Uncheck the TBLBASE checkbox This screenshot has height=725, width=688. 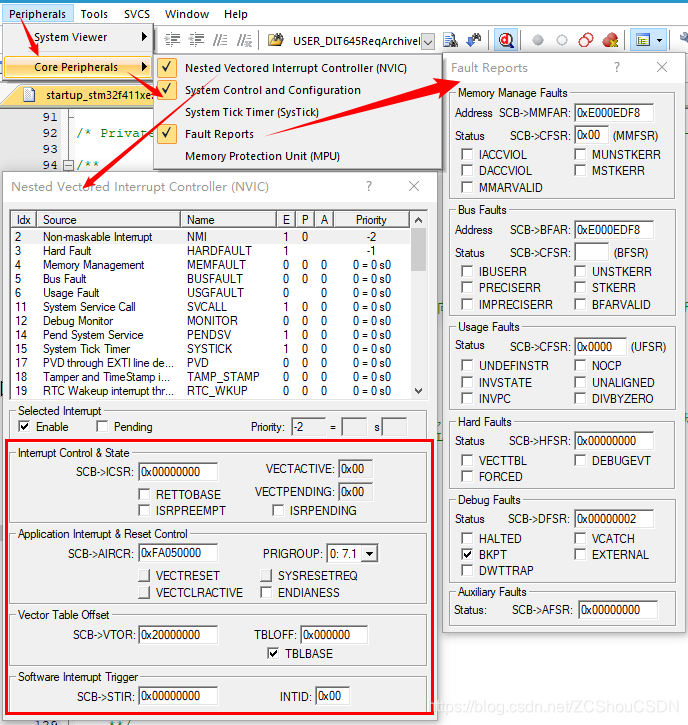point(273,653)
